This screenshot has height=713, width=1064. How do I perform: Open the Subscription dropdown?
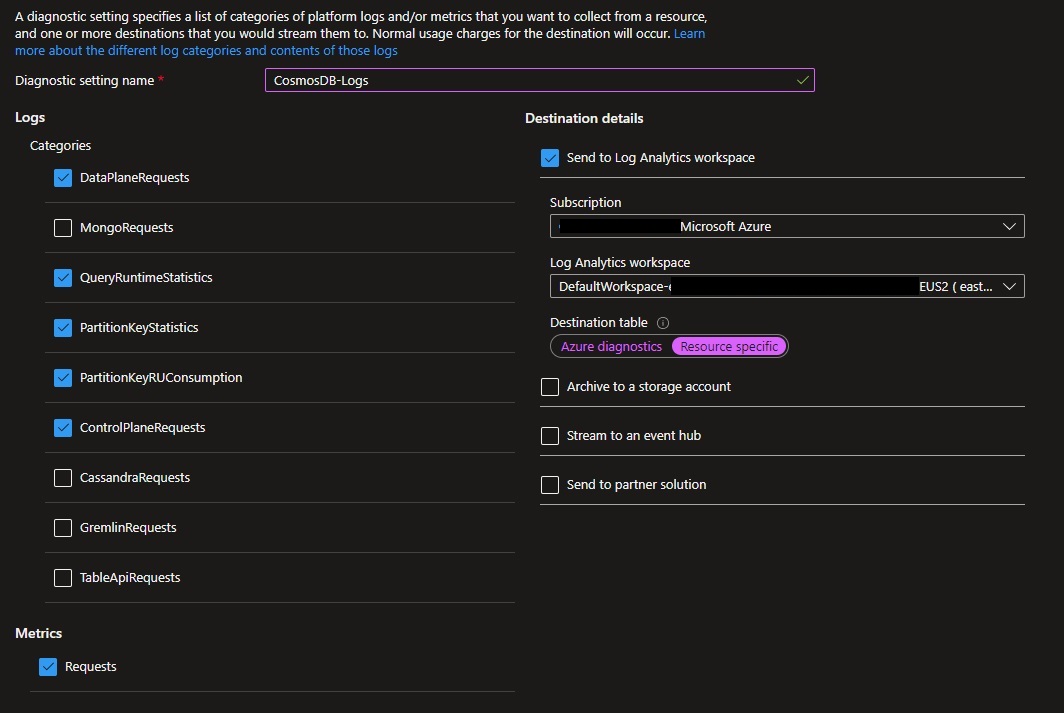coord(786,227)
